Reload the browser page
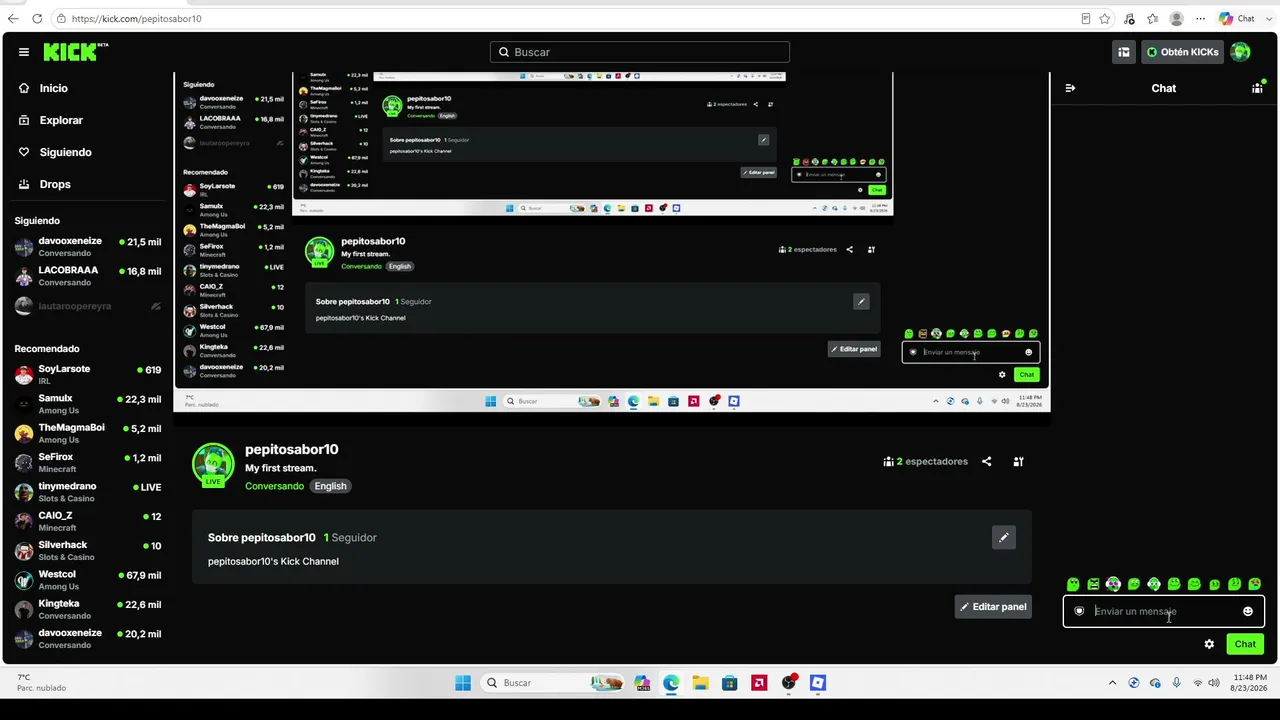 (37, 18)
